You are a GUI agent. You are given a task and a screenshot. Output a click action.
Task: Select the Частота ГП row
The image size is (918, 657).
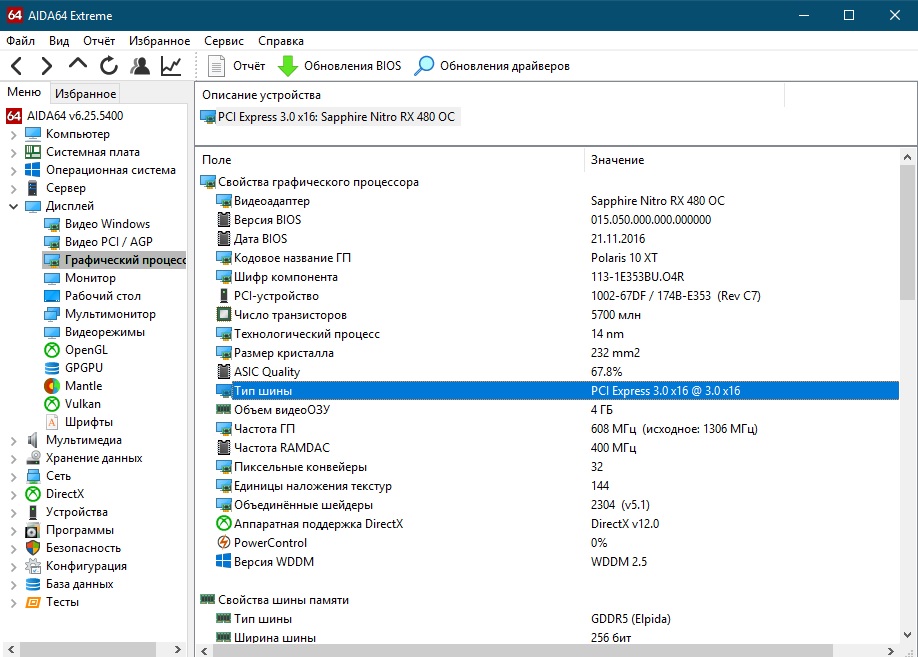click(x=557, y=429)
